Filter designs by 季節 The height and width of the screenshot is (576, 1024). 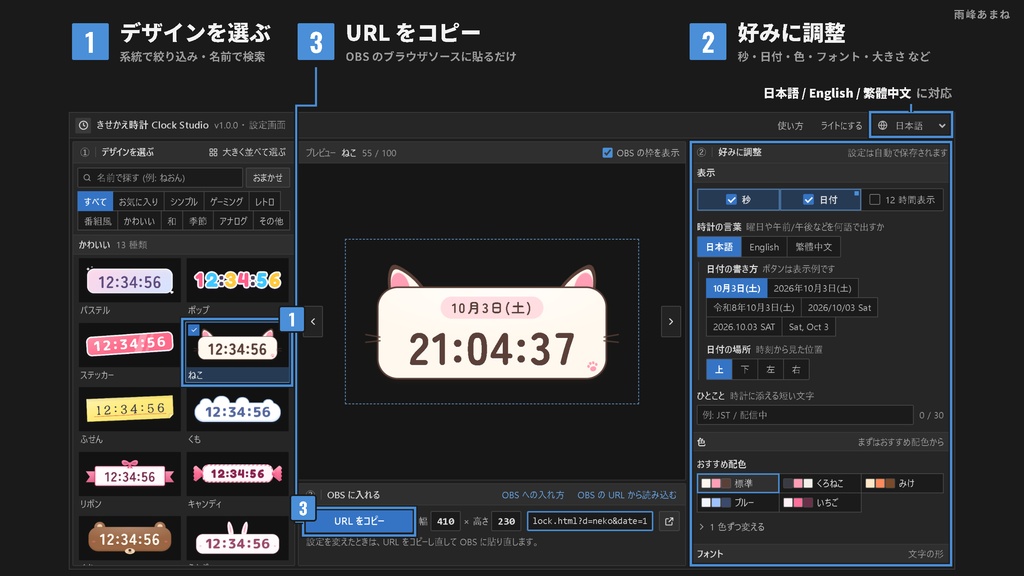[197, 221]
